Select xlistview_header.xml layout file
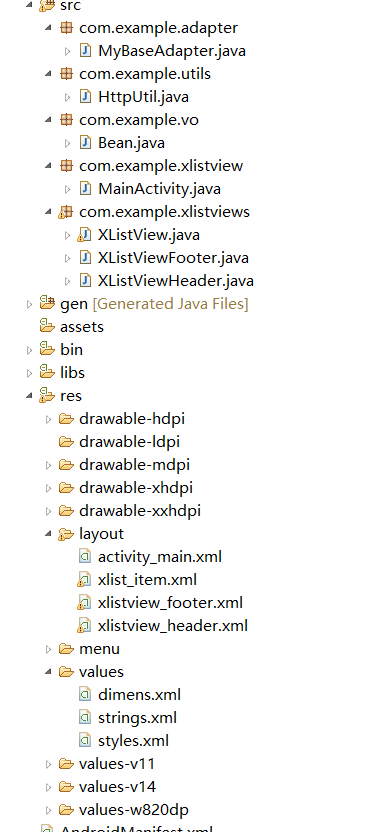Screen dimensions: 366x832 pos(173,626)
